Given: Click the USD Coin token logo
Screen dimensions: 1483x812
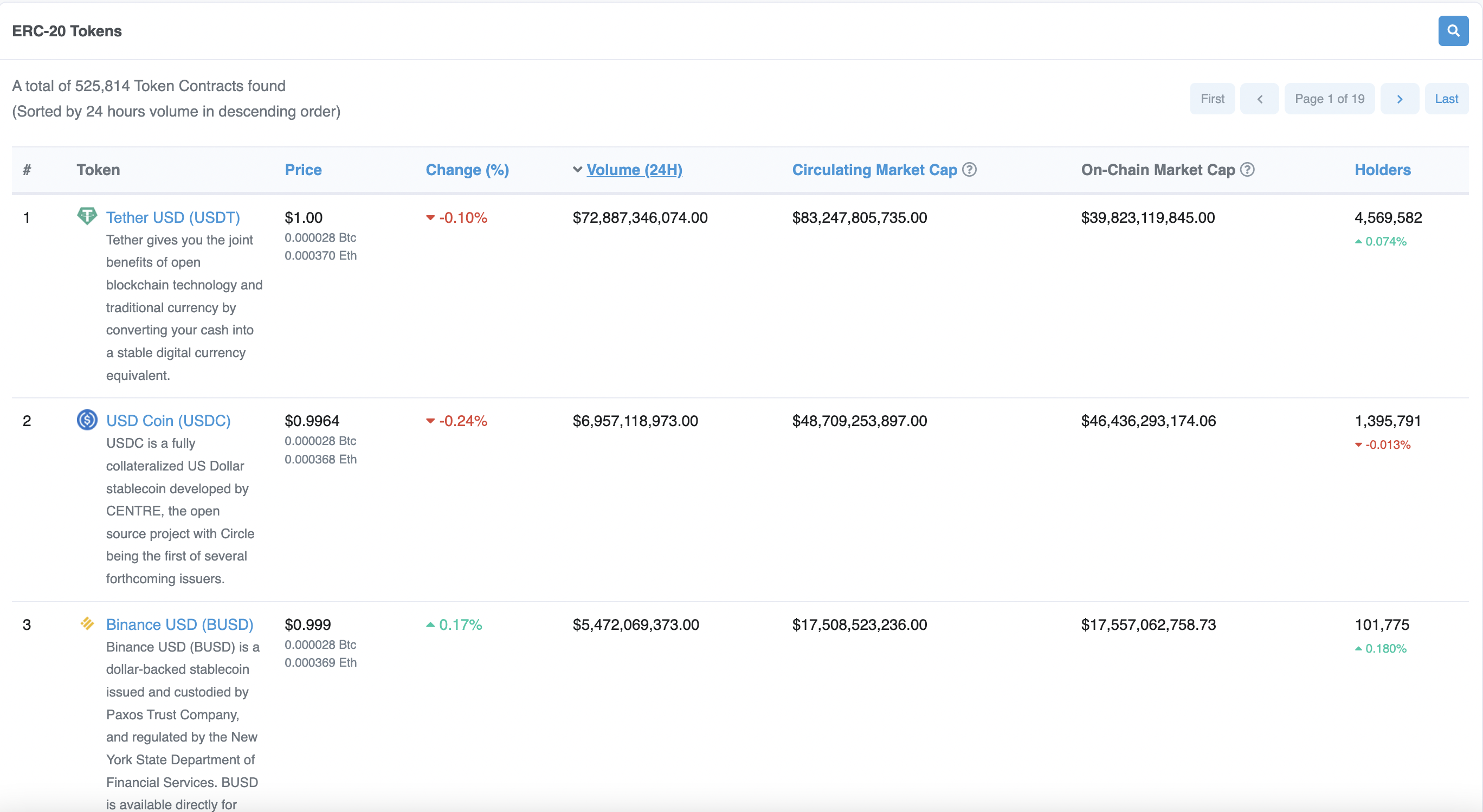Looking at the screenshot, I should click(x=87, y=420).
